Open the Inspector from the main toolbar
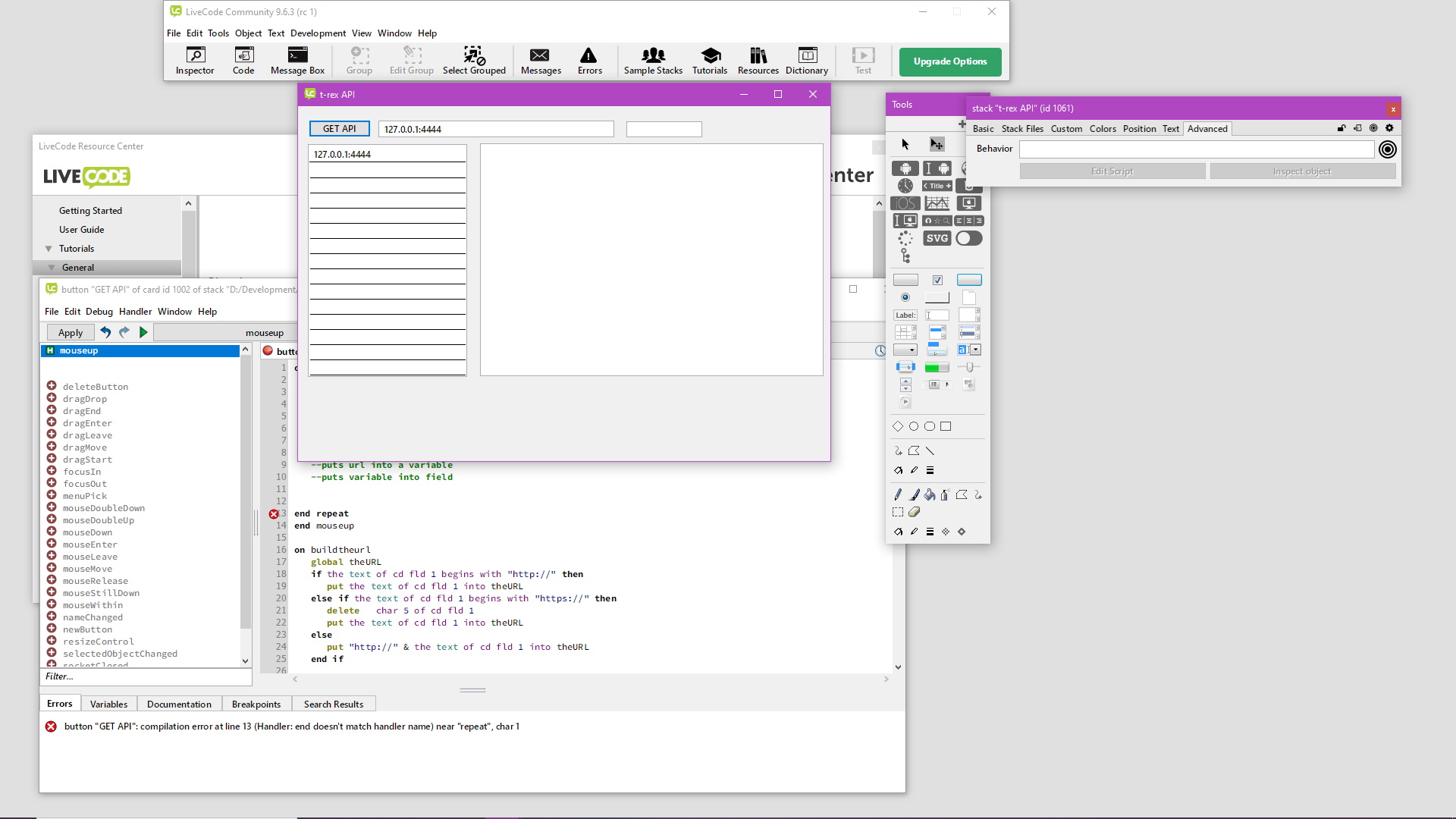Image resolution: width=1456 pixels, height=819 pixels. pyautogui.click(x=195, y=61)
